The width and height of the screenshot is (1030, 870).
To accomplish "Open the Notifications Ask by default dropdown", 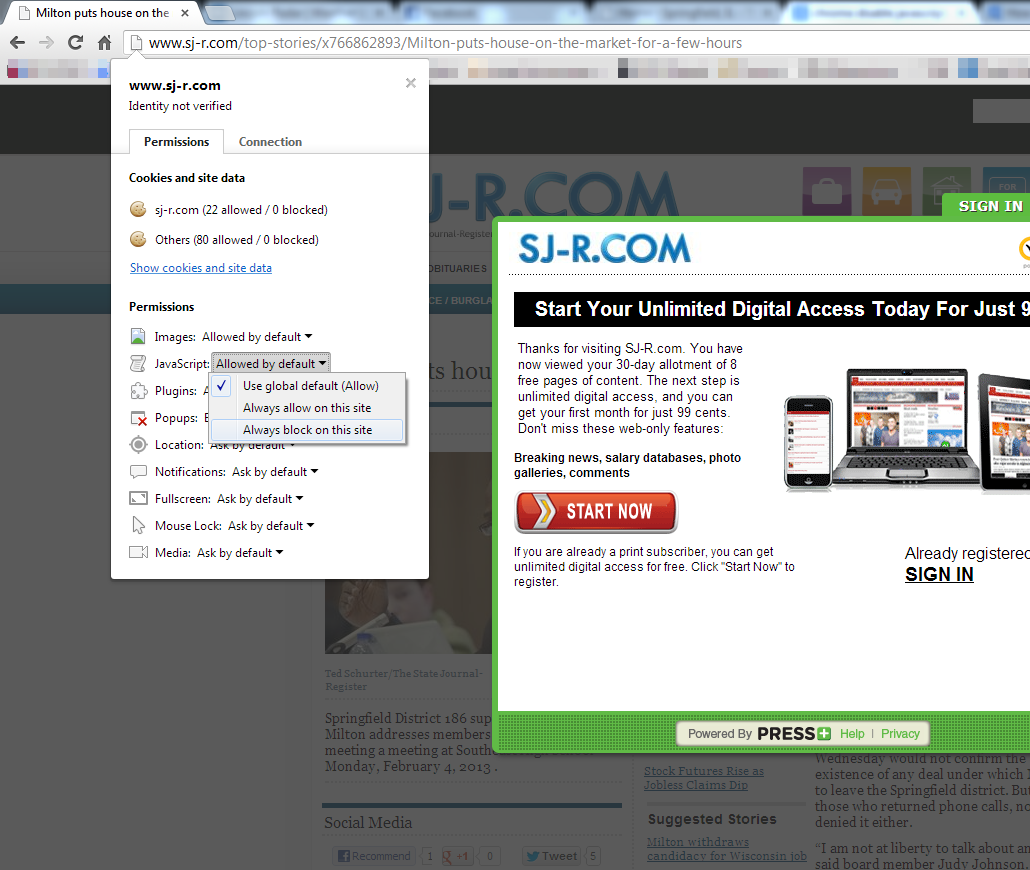I will 275,472.
